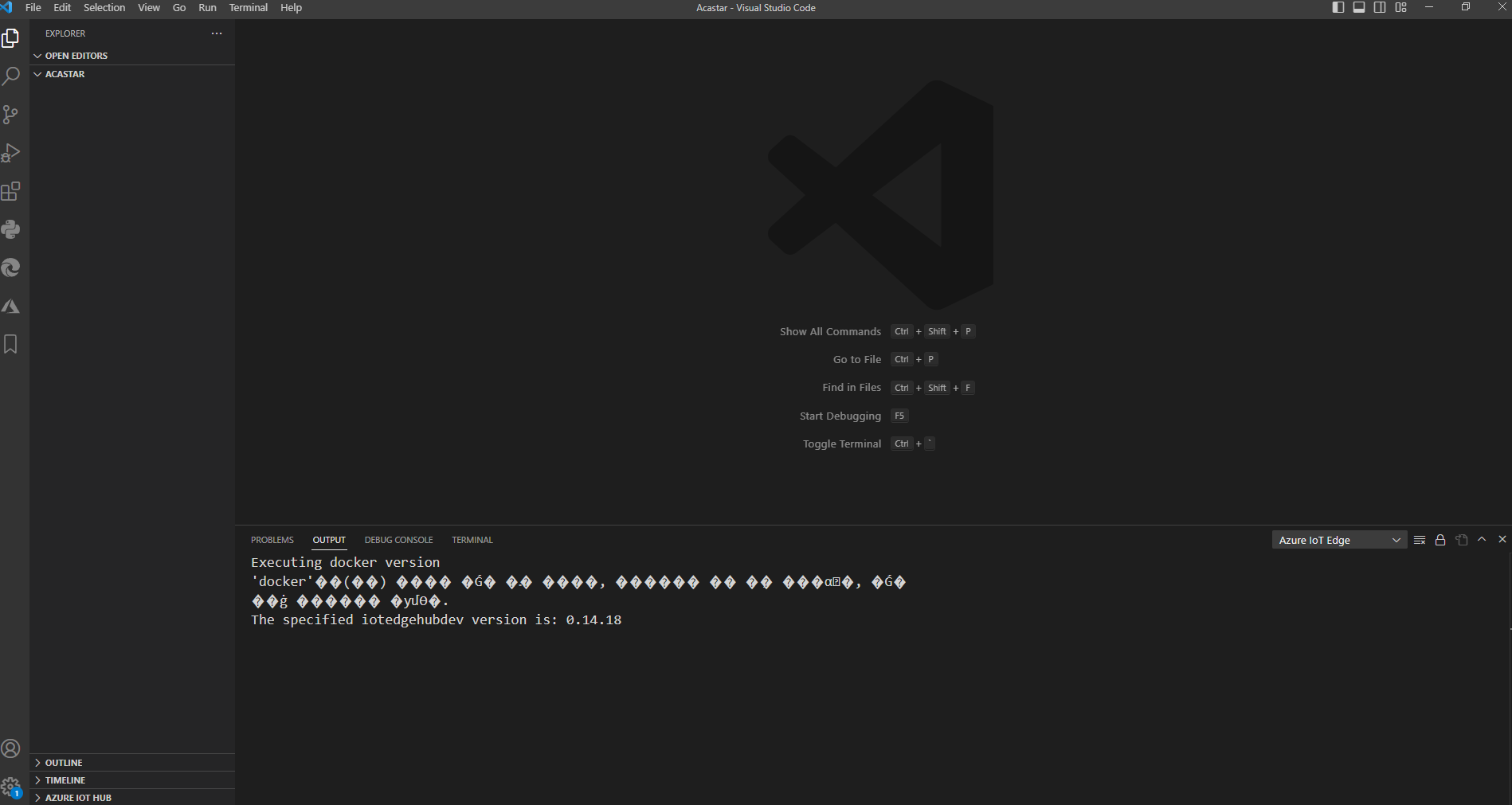This screenshot has height=805, width=1512.
Task: Switch to the Debug Console tab
Action: point(399,540)
